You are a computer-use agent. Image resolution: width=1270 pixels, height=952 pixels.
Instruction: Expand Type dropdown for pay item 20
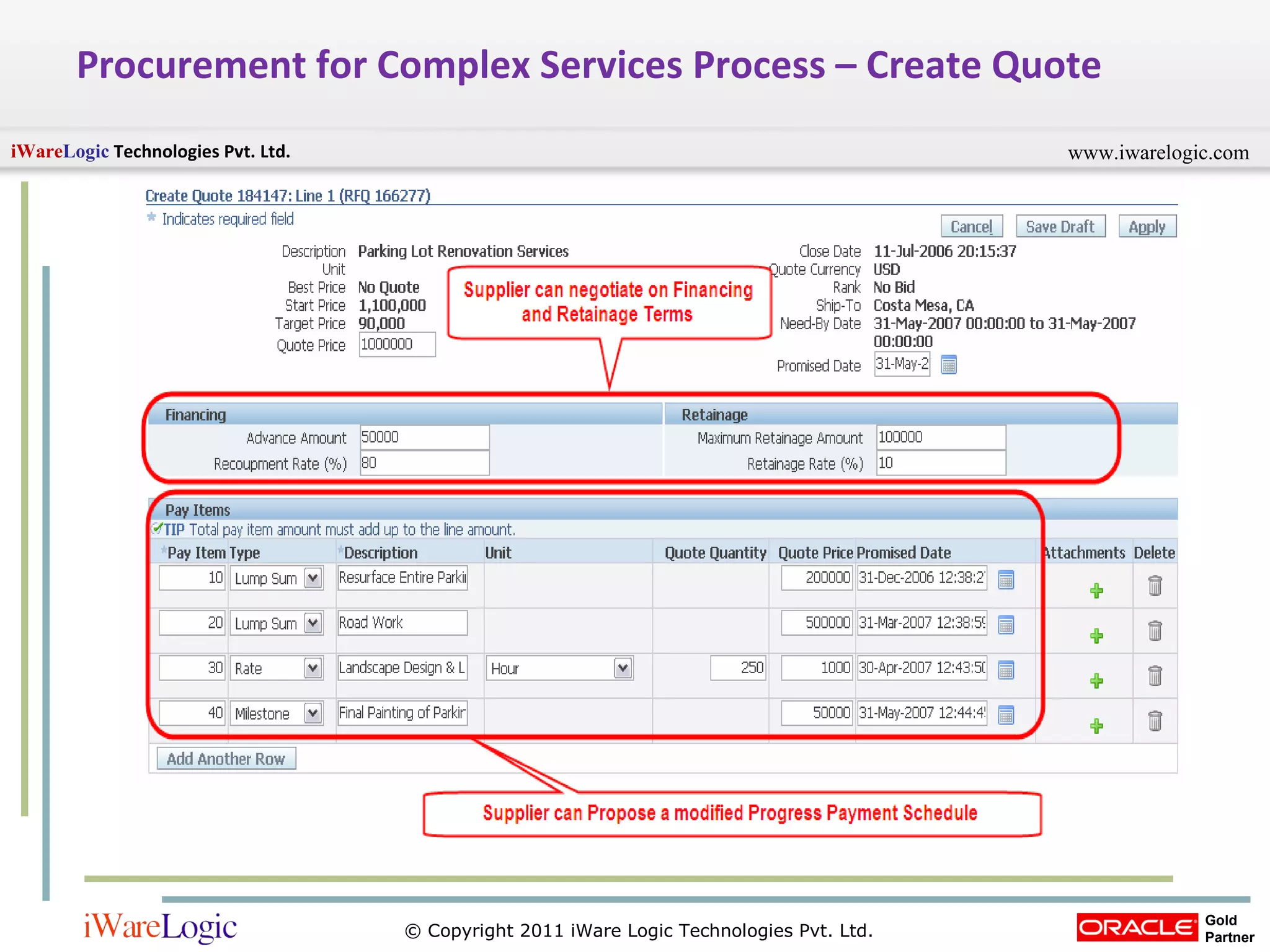[x=313, y=623]
